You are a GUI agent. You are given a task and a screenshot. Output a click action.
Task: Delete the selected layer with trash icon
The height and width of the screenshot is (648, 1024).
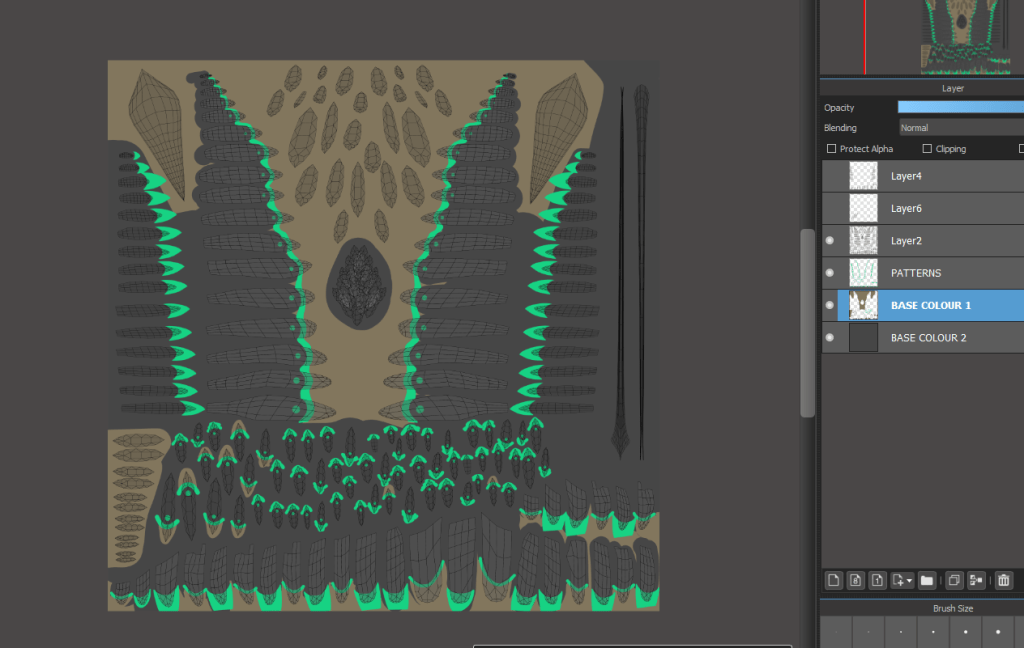[x=1004, y=580]
